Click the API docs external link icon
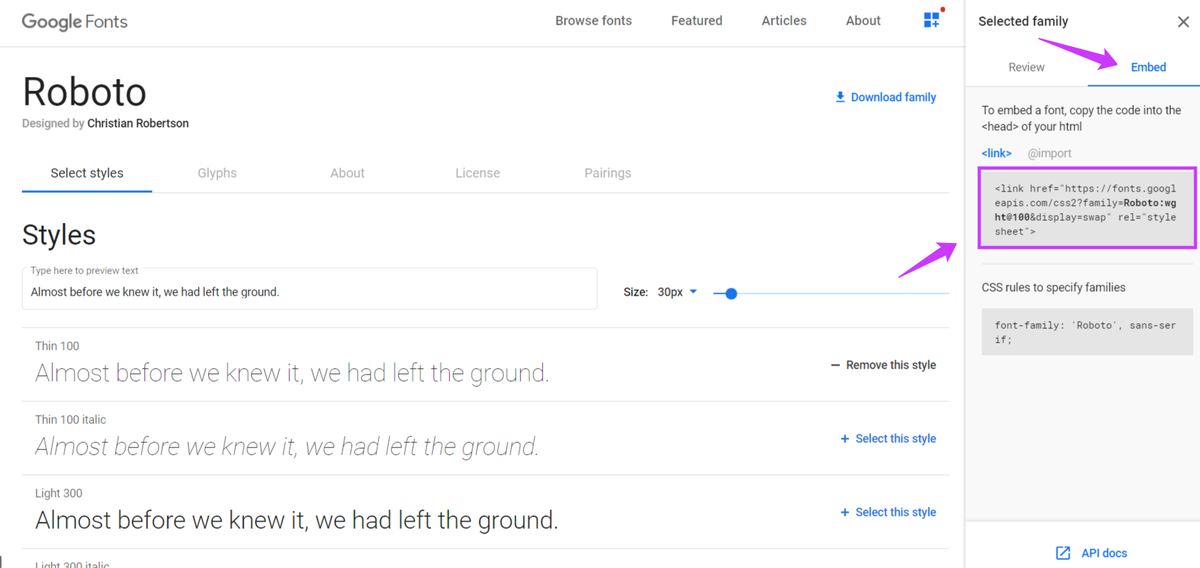Viewport: 1200px width, 568px height. (x=1063, y=553)
